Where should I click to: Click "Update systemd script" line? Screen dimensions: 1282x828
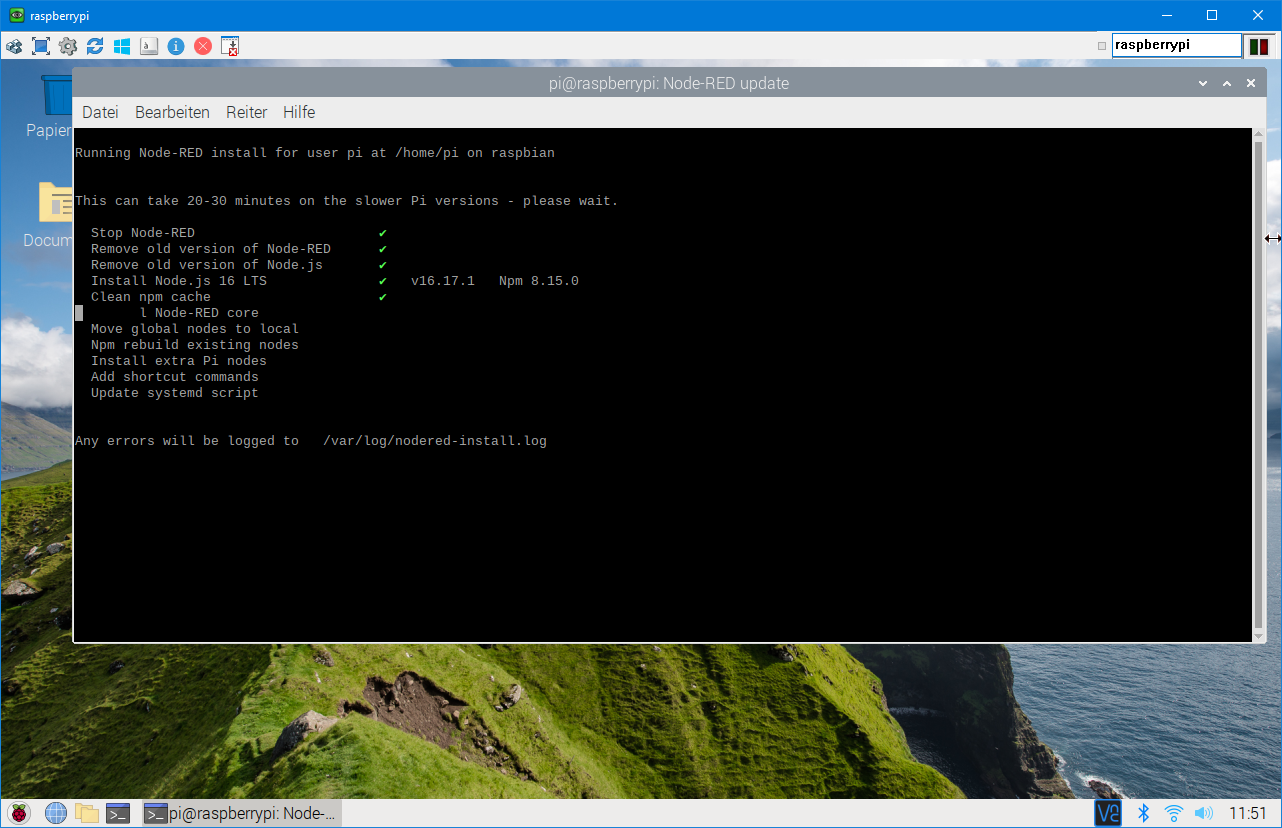pos(175,393)
